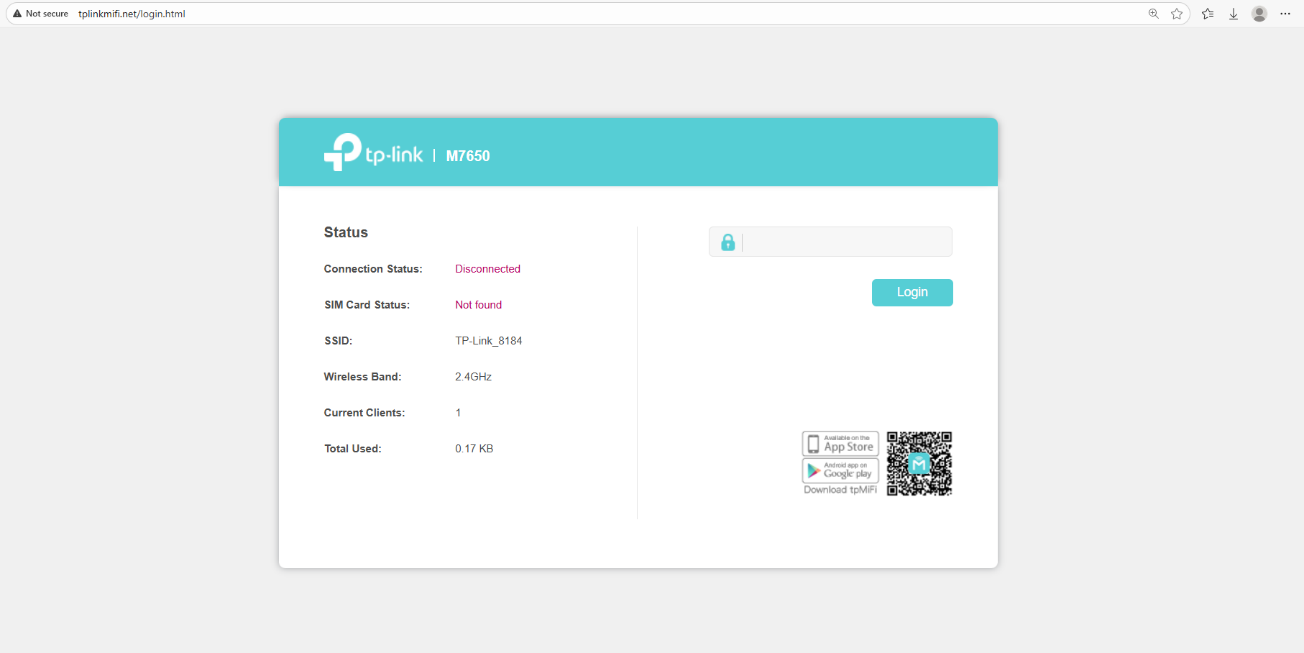Add page to favorites with star icon
The image size is (1304, 653).
pos(1177,14)
